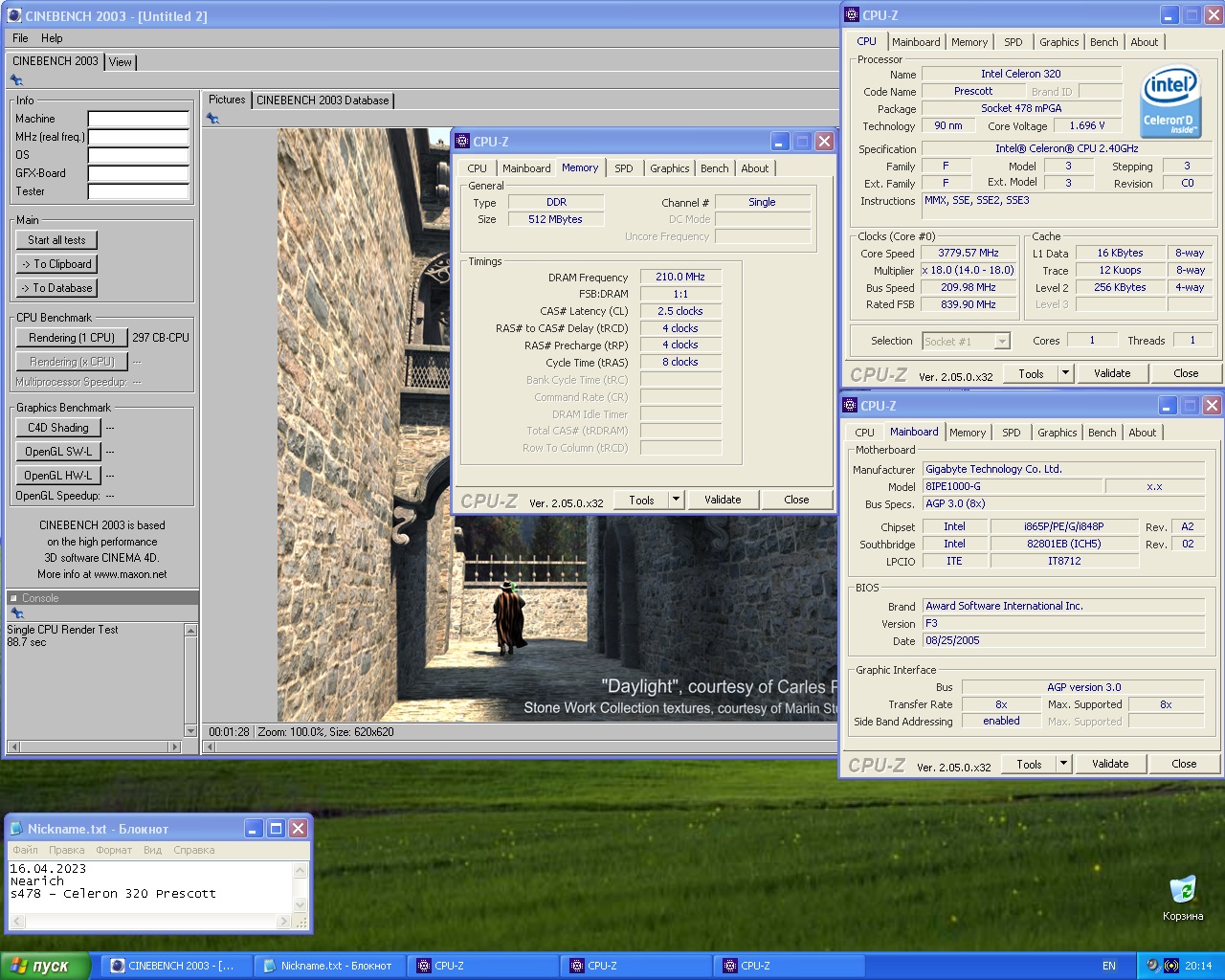Click the EN language indicator in the tray
Viewport: 1225px width, 980px height.
(1109, 966)
